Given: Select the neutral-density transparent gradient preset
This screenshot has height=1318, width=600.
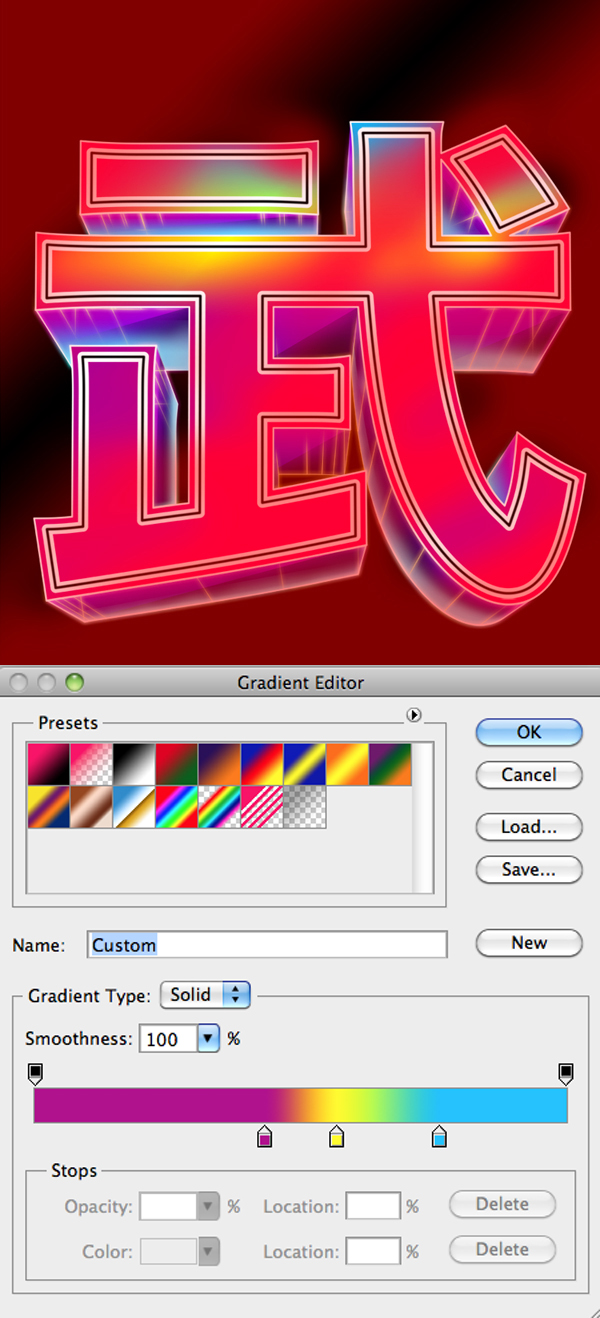Looking at the screenshot, I should 305,807.
